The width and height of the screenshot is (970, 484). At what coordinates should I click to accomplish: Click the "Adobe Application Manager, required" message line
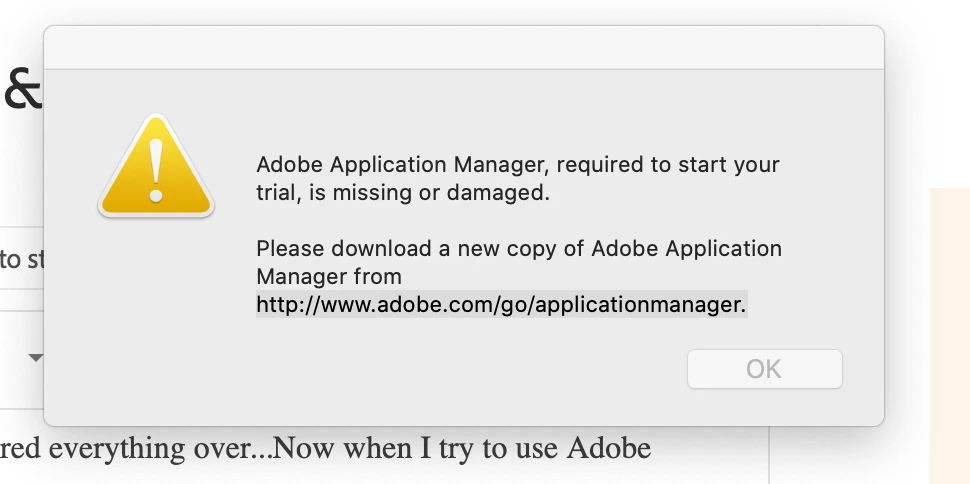[517, 164]
